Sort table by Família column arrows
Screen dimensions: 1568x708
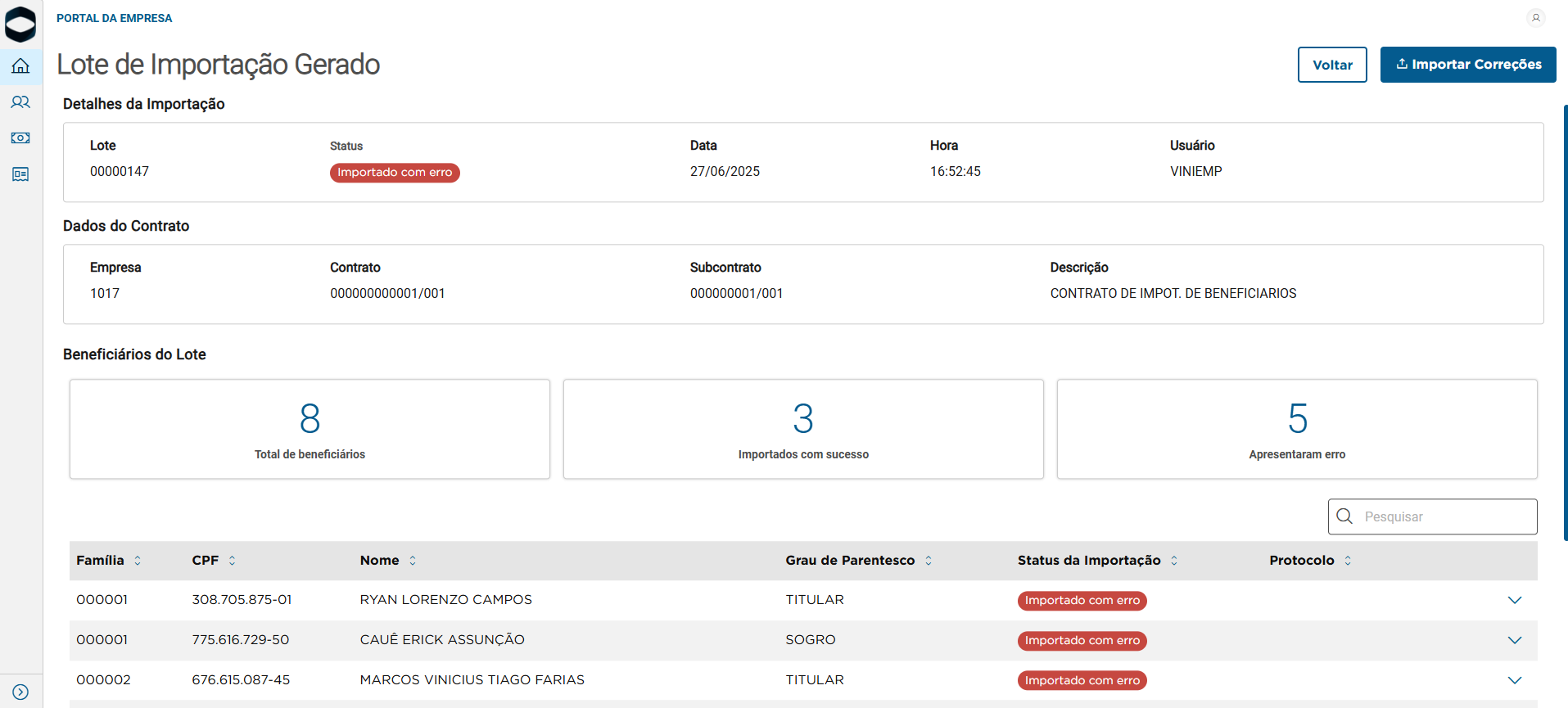(138, 561)
